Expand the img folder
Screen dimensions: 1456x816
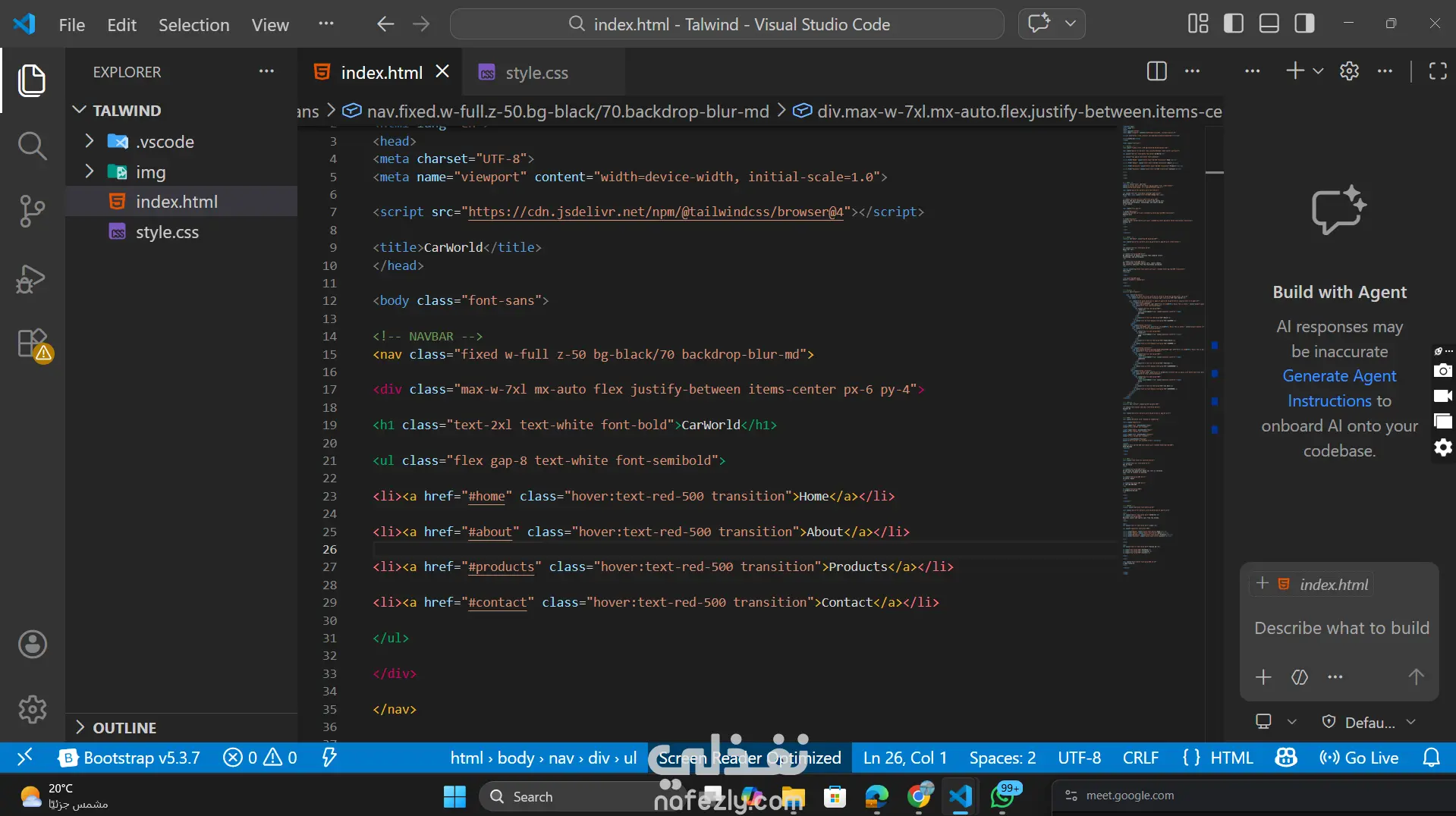click(x=182, y=172)
